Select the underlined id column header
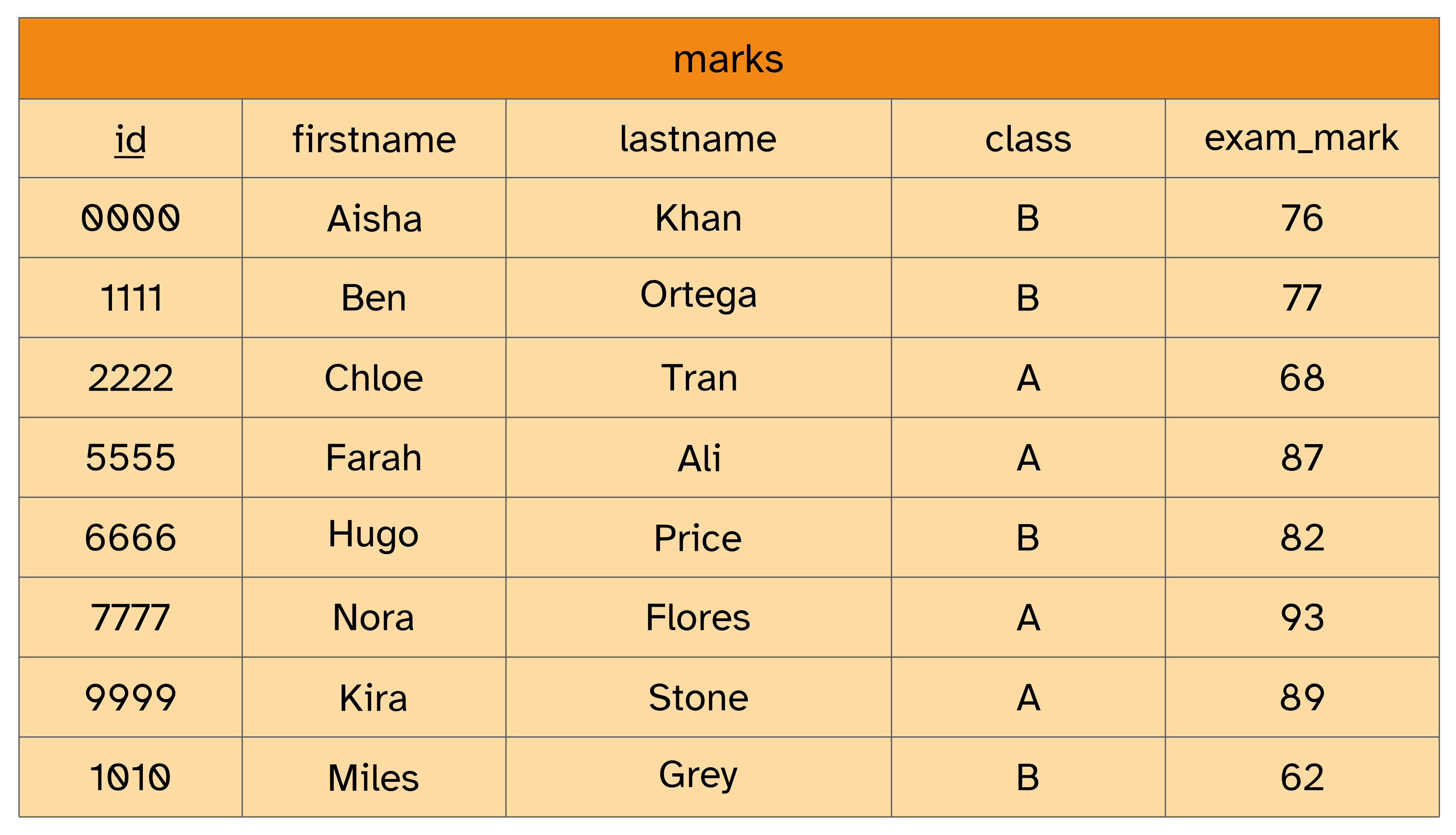The width and height of the screenshot is (1456, 835). tap(131, 139)
